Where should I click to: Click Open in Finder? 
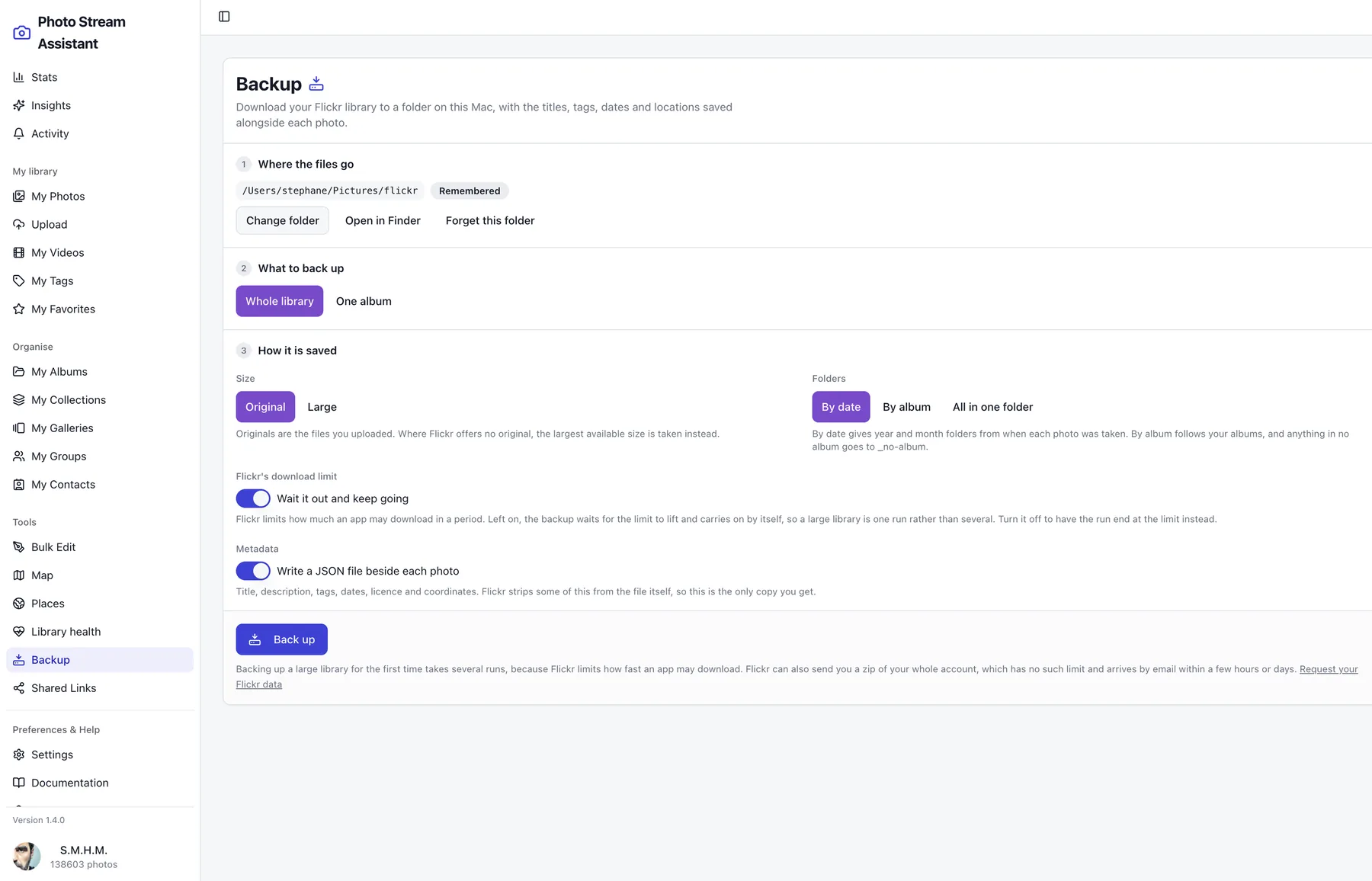383,220
